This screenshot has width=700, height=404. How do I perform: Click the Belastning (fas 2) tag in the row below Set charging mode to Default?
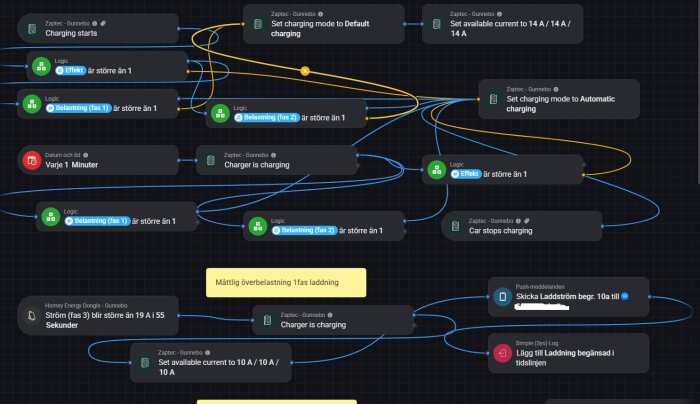click(267, 117)
